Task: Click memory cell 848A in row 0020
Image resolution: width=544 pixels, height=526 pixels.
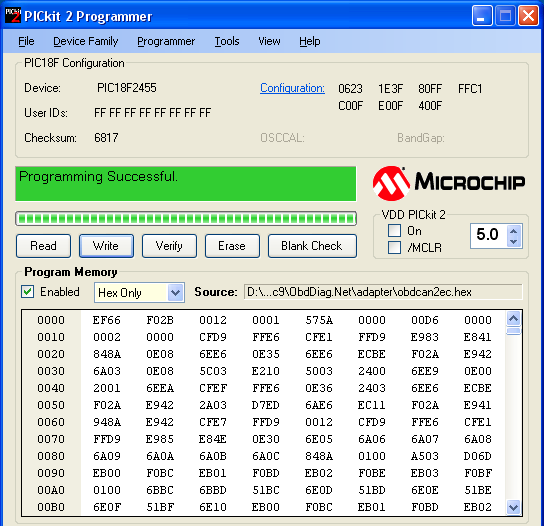Action: click(x=107, y=354)
